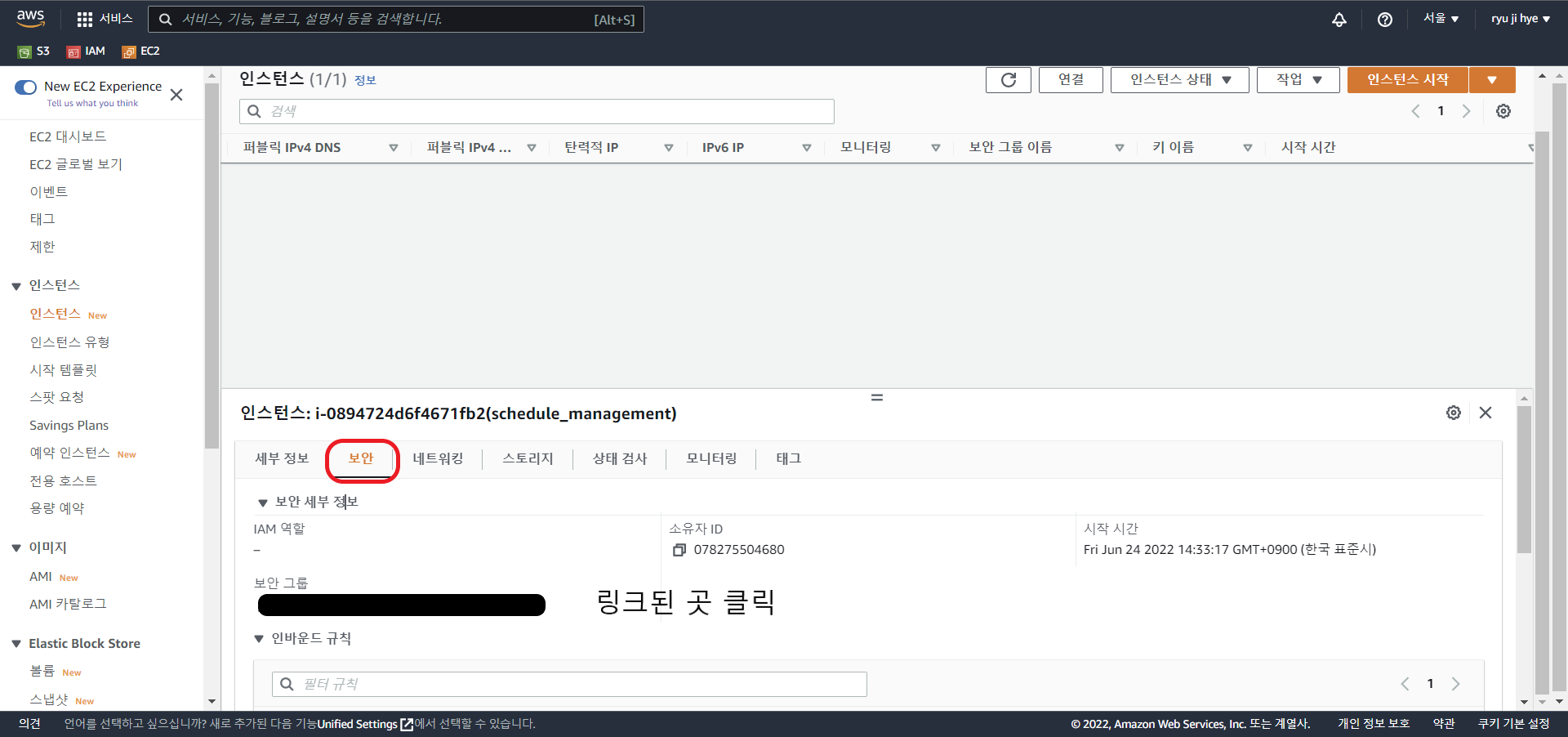Click the details panel vertical scrollbar

[x=1524, y=480]
